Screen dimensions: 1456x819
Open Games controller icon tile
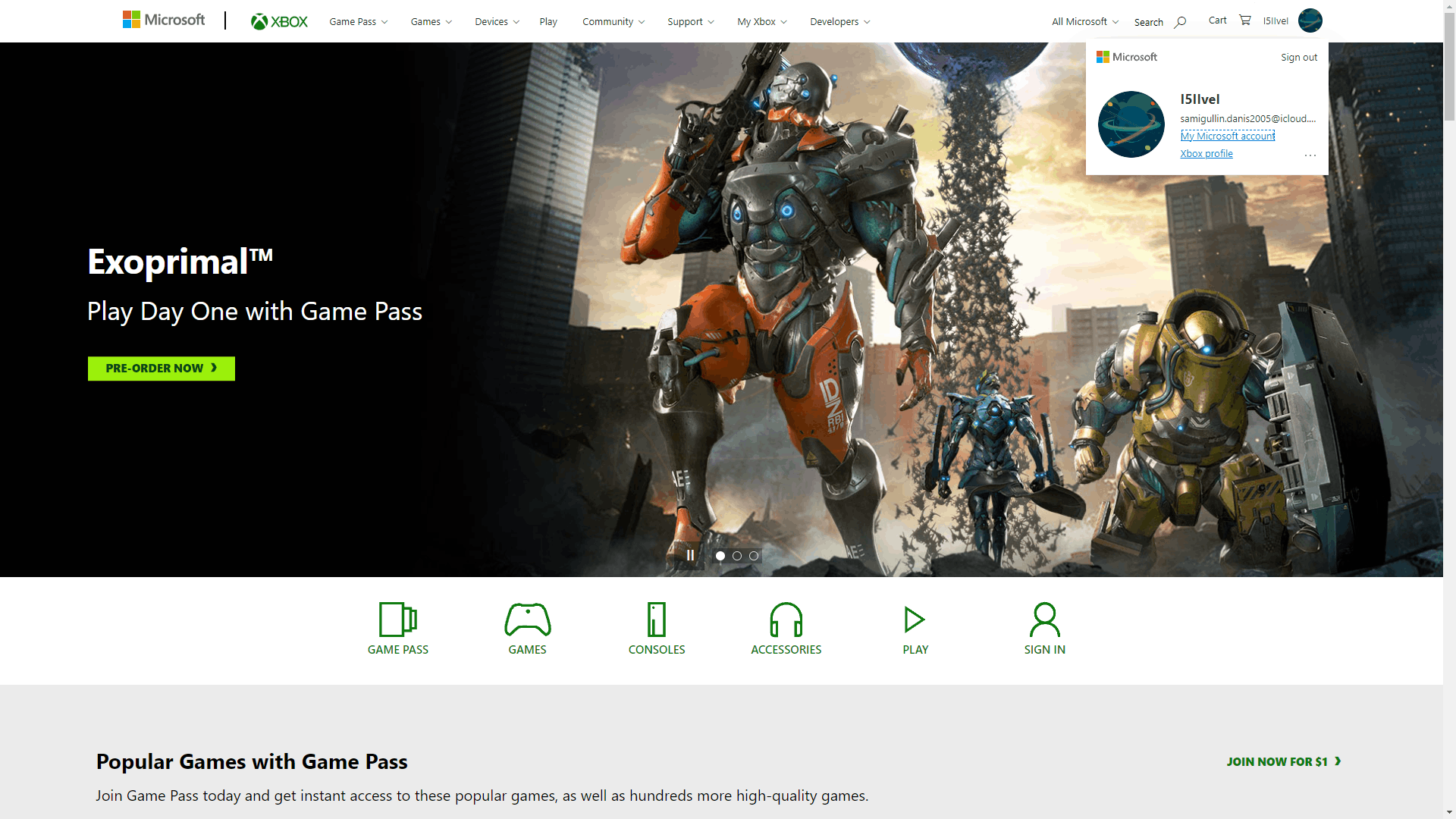click(x=527, y=629)
